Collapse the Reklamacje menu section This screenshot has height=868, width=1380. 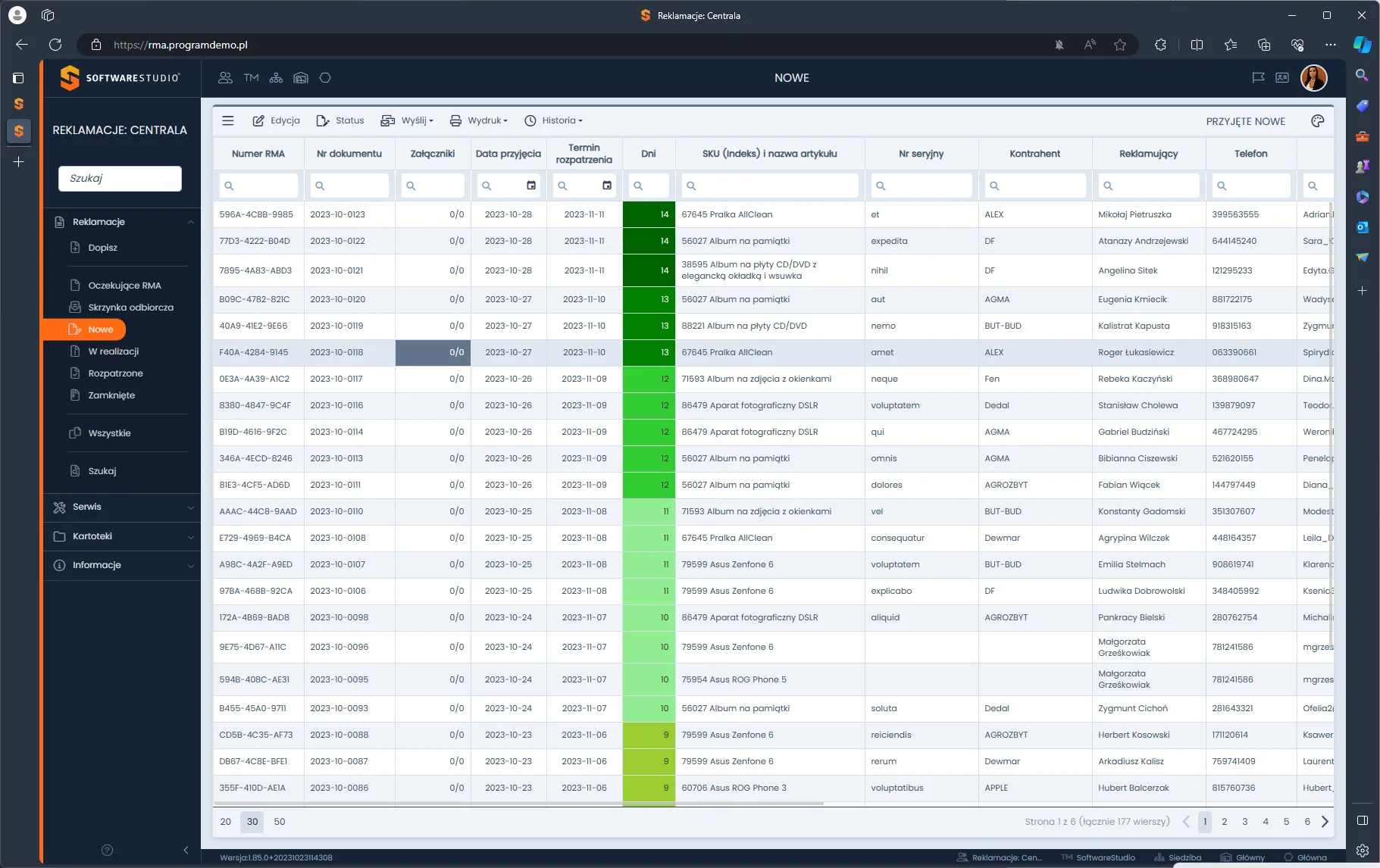[122, 222]
